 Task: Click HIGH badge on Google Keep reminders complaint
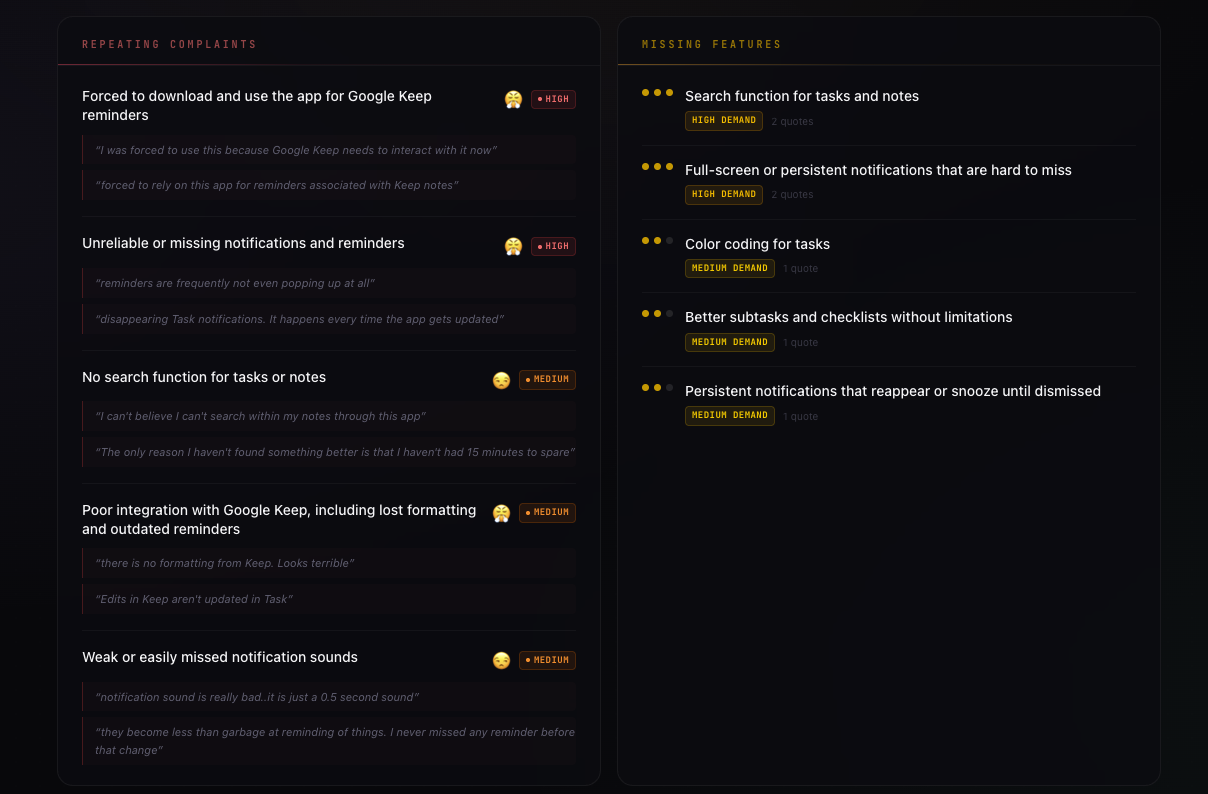[x=553, y=99]
